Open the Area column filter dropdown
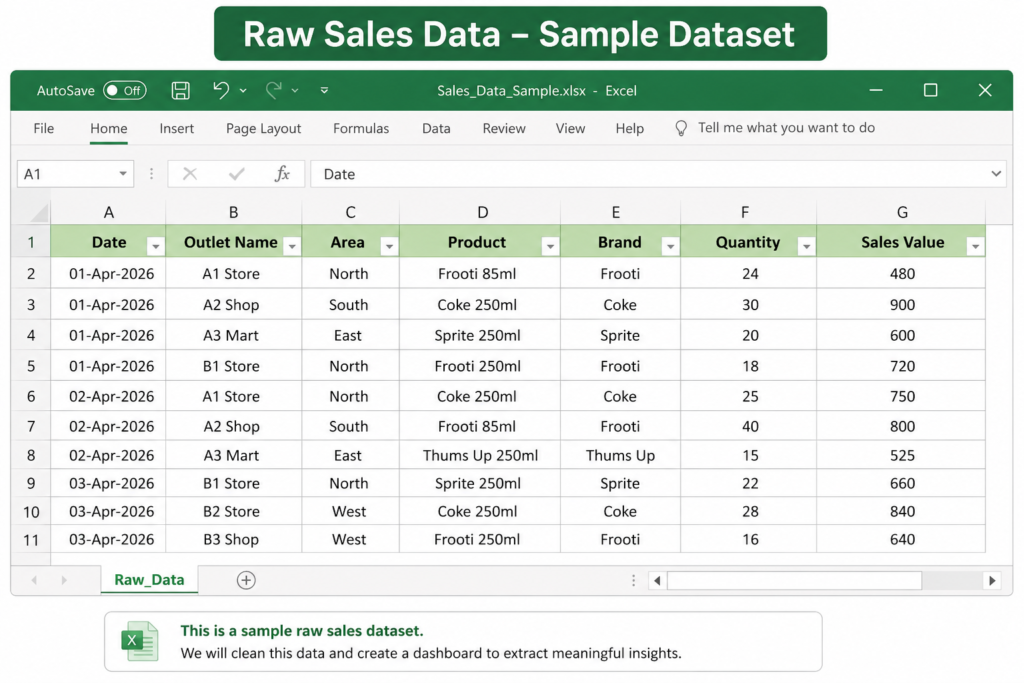 point(389,246)
